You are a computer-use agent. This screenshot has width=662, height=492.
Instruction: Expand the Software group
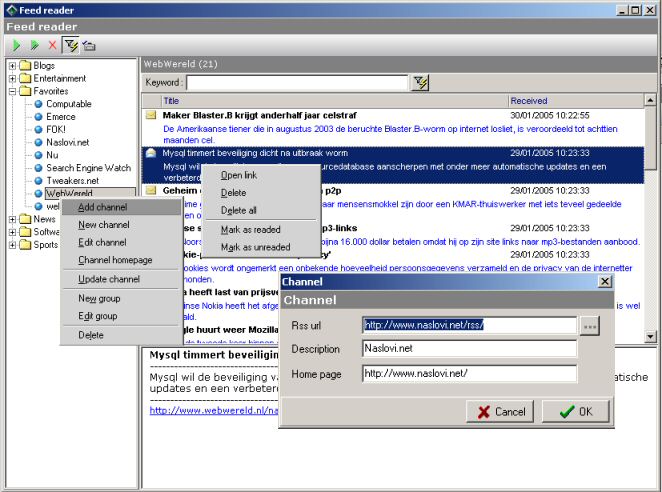12,232
